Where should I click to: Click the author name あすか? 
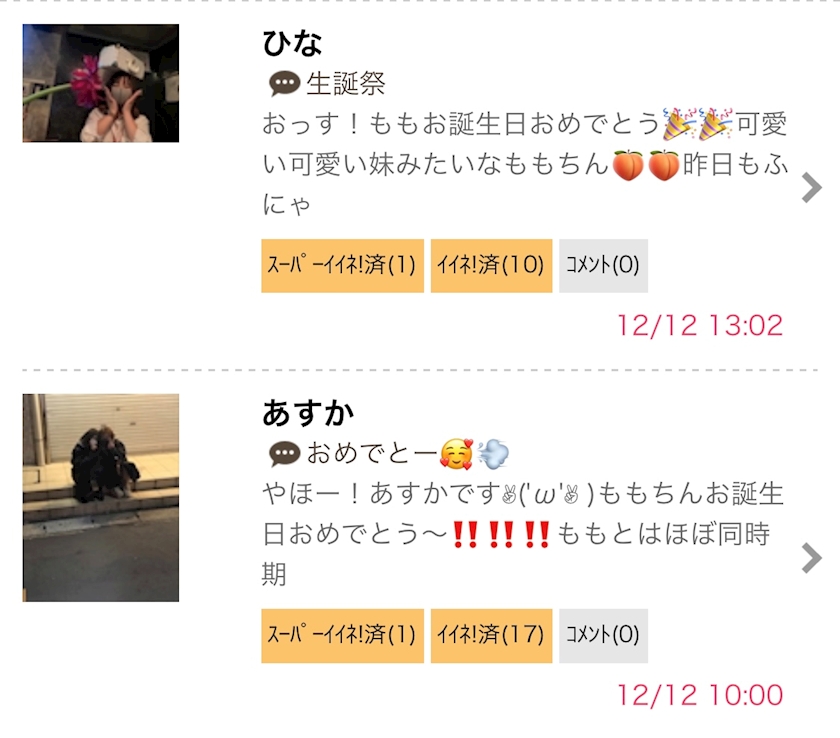tap(308, 413)
